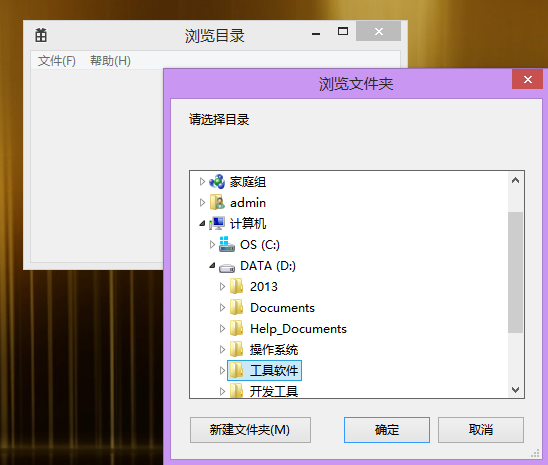Open the 文件(F) menu in 浏览目录
Viewport: 548px width, 465px height.
click(x=57, y=61)
